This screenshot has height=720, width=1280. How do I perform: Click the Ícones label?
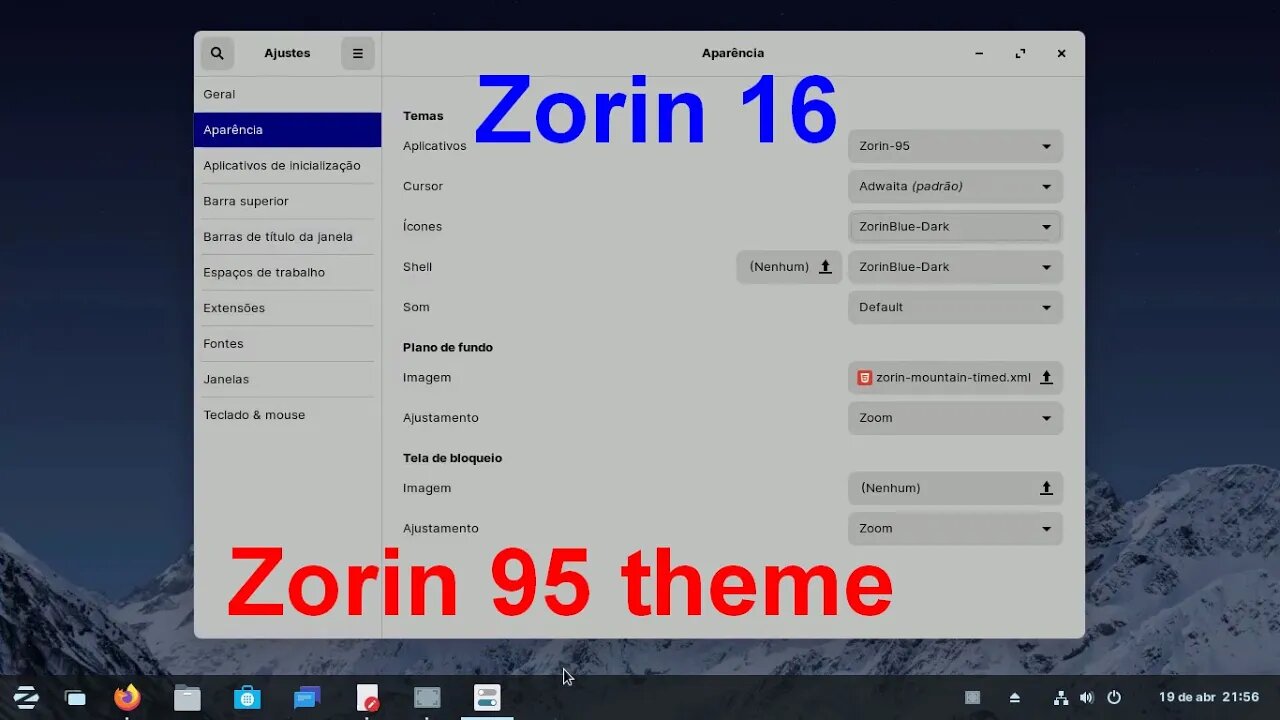pyautogui.click(x=422, y=226)
